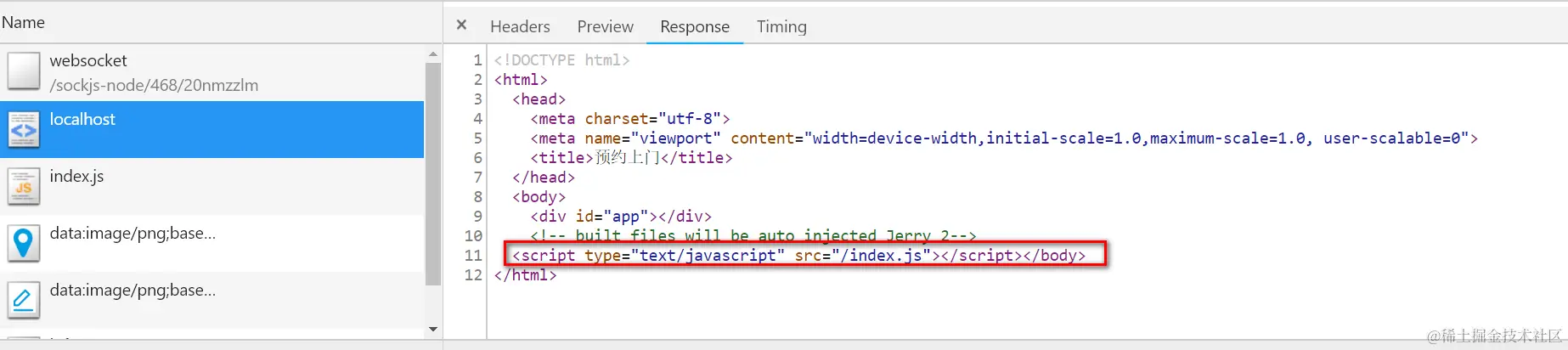Click the request list scrollbar thumb
The width and height of the screenshot is (1568, 350).
tap(433, 174)
